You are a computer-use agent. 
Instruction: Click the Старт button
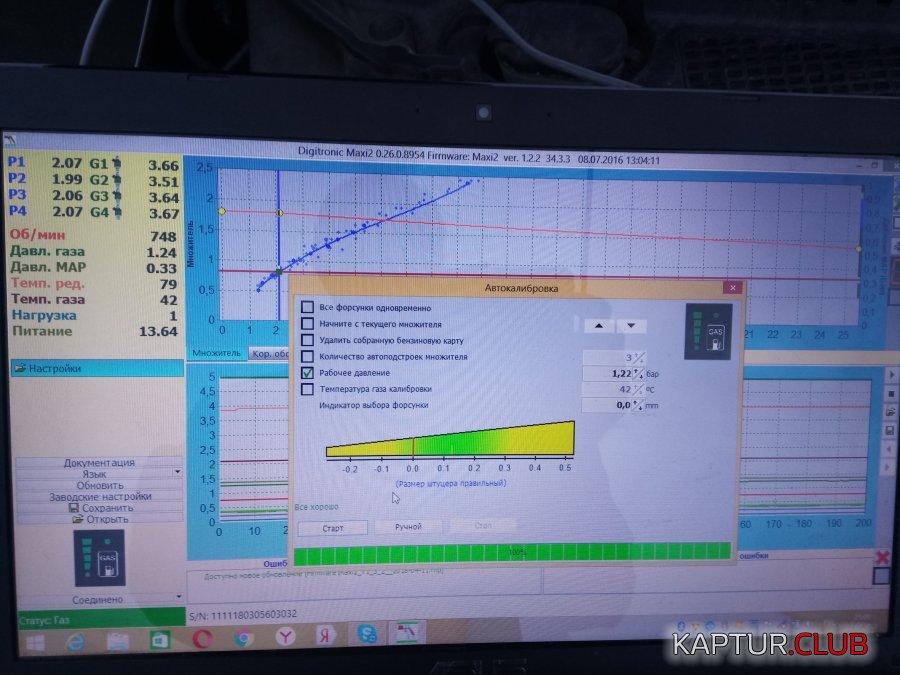(332, 527)
